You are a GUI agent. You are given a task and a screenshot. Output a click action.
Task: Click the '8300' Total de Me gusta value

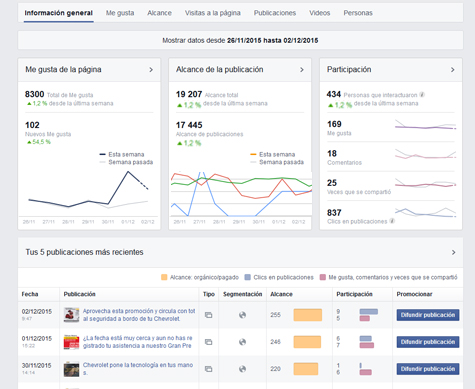click(x=34, y=94)
